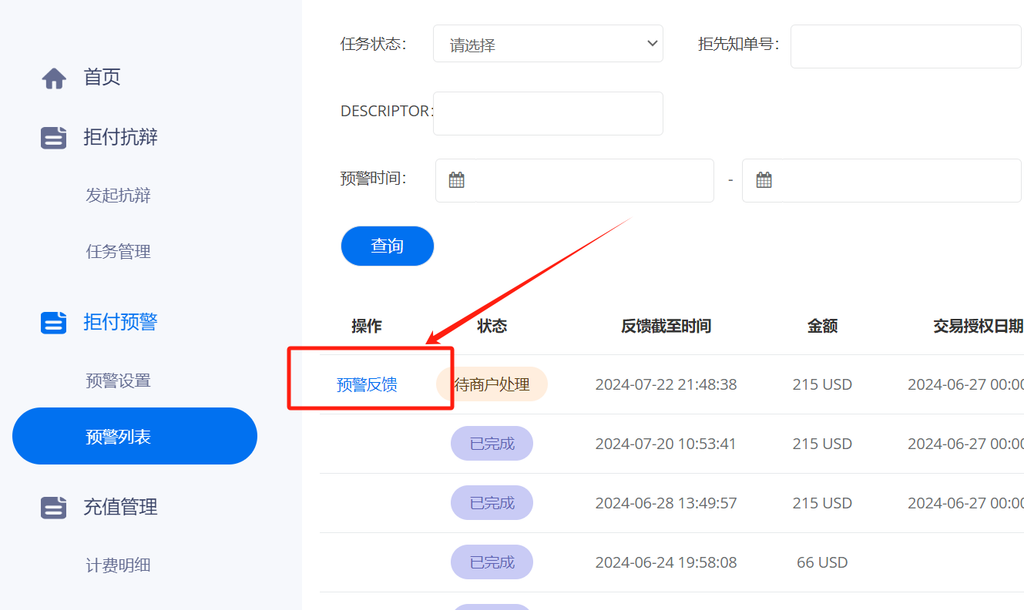The image size is (1024, 610).
Task: Click the blue 查询 button
Action: 387,246
